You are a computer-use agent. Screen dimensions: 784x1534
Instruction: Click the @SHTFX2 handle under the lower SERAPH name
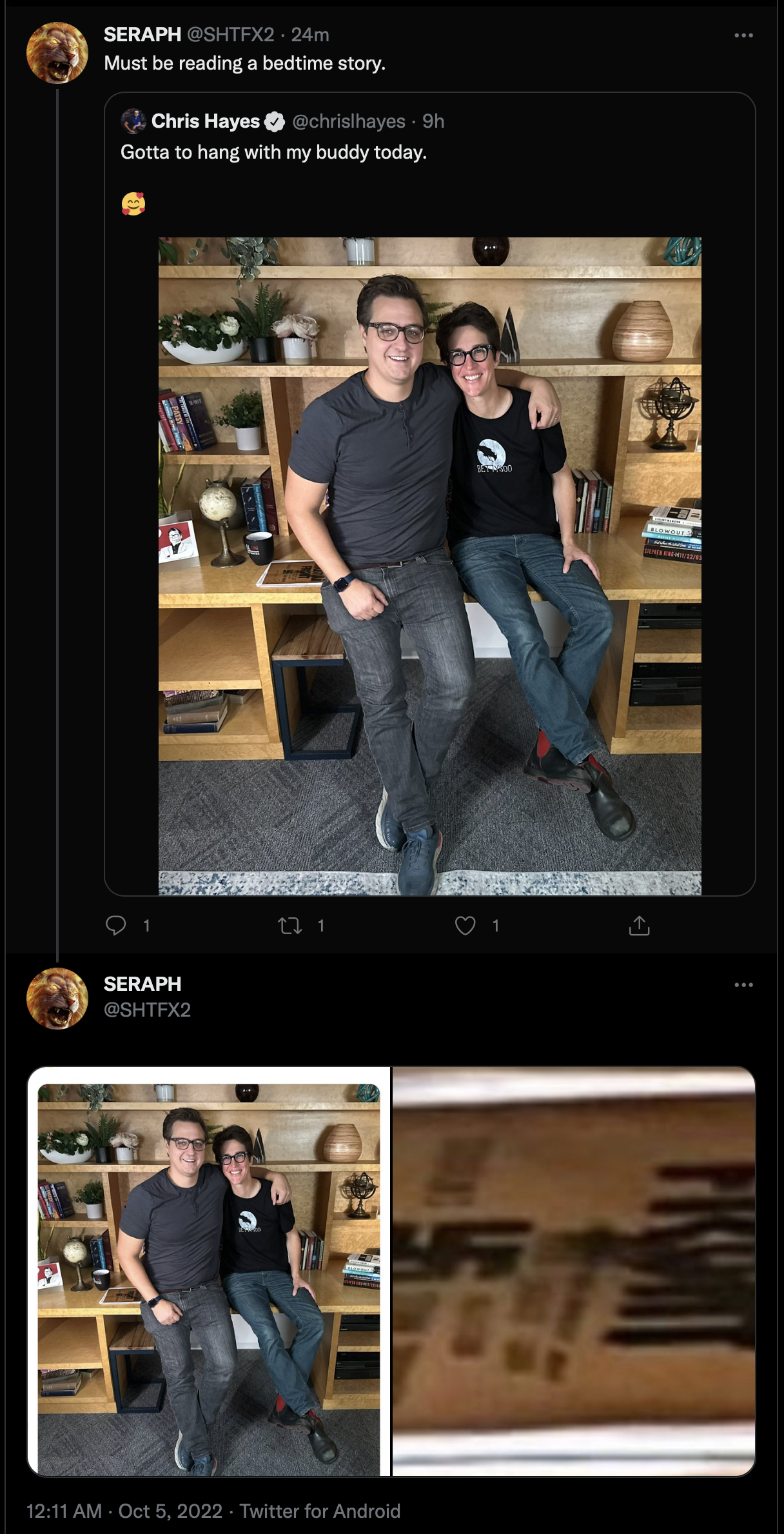point(147,1010)
